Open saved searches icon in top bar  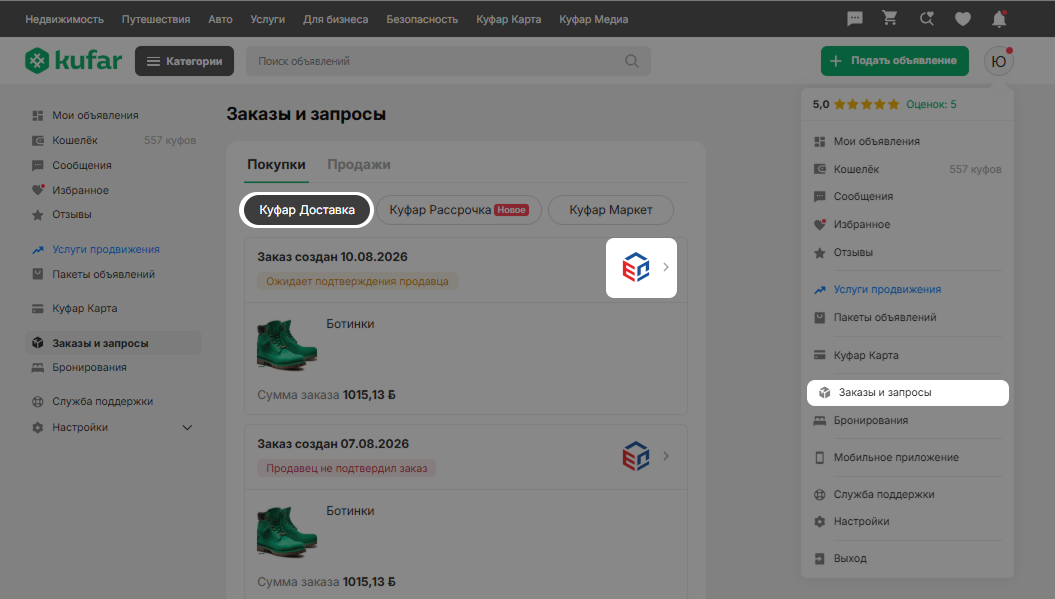[x=926, y=19]
